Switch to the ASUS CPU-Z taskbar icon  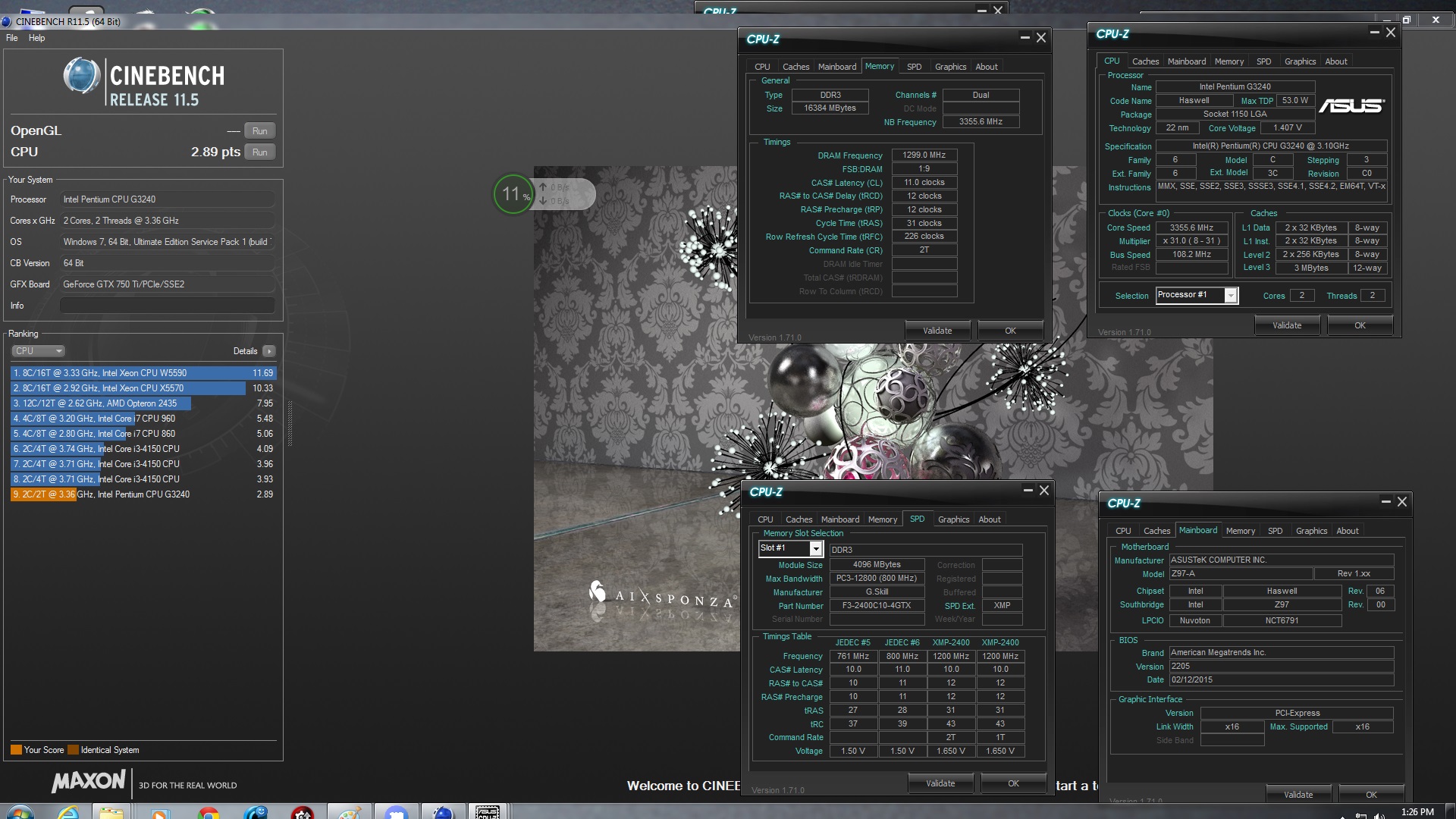pyautogui.click(x=488, y=812)
